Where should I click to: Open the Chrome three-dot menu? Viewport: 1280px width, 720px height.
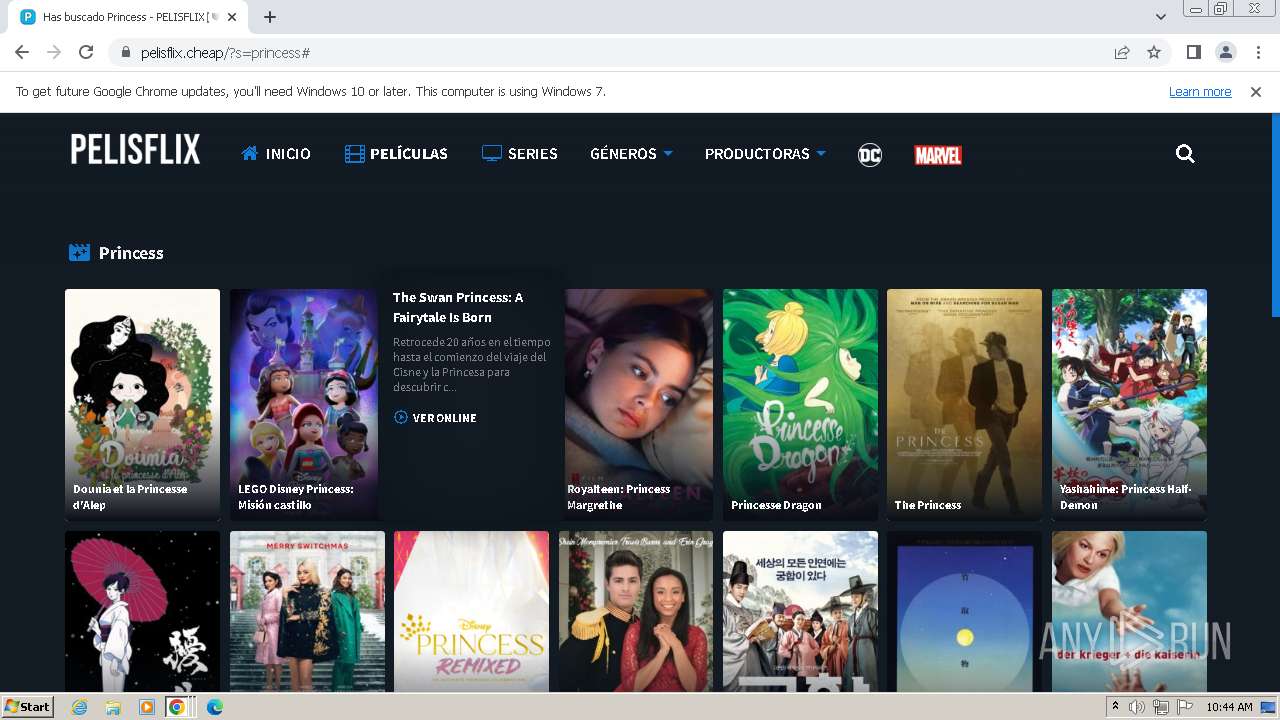1259,53
